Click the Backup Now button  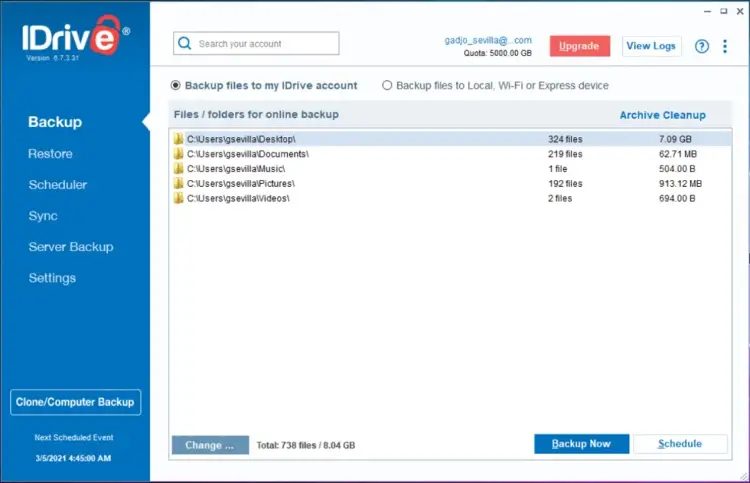click(x=581, y=444)
